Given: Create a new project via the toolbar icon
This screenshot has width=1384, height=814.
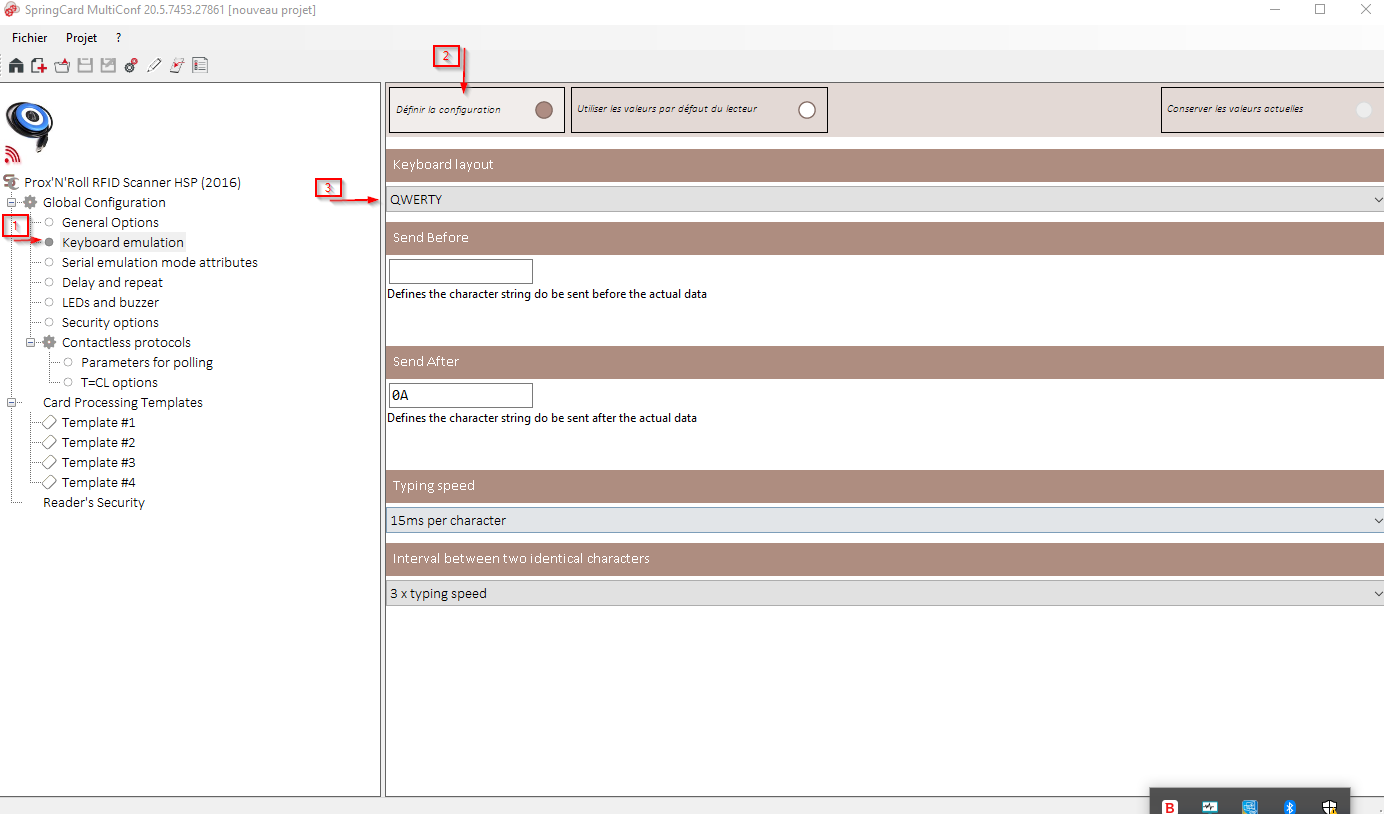Looking at the screenshot, I should pyautogui.click(x=38, y=64).
